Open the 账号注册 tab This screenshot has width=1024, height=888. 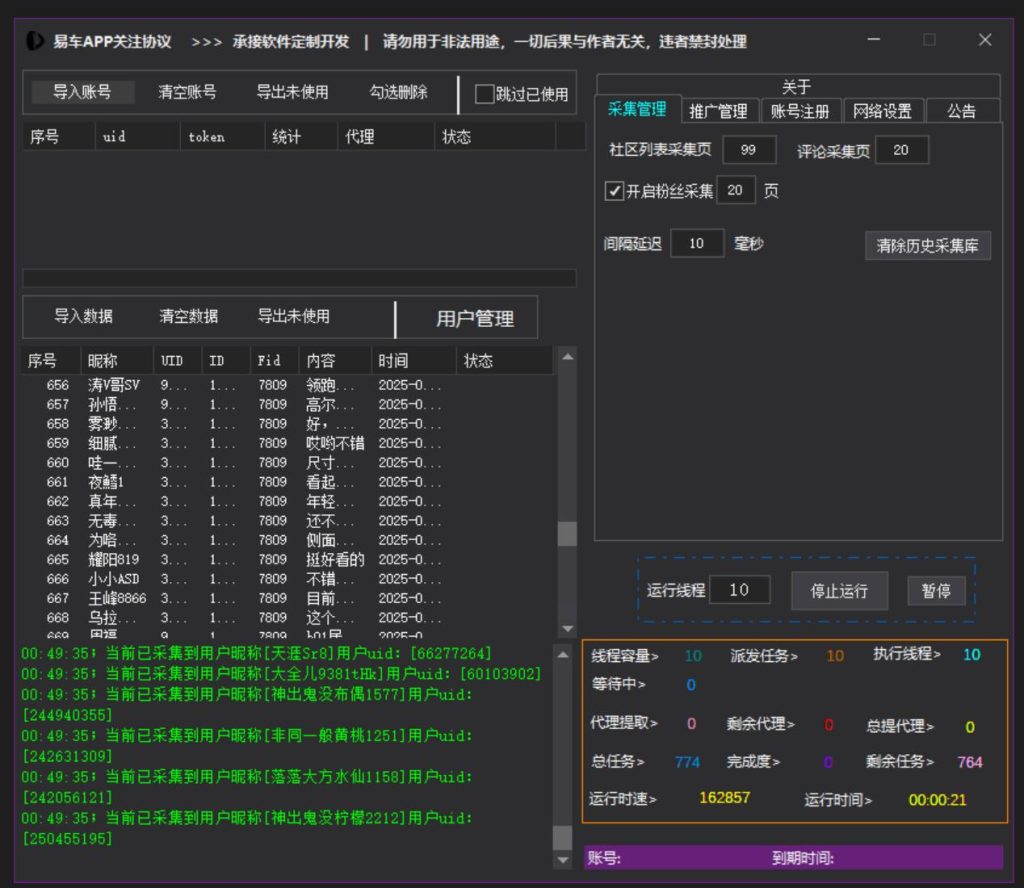coord(800,111)
